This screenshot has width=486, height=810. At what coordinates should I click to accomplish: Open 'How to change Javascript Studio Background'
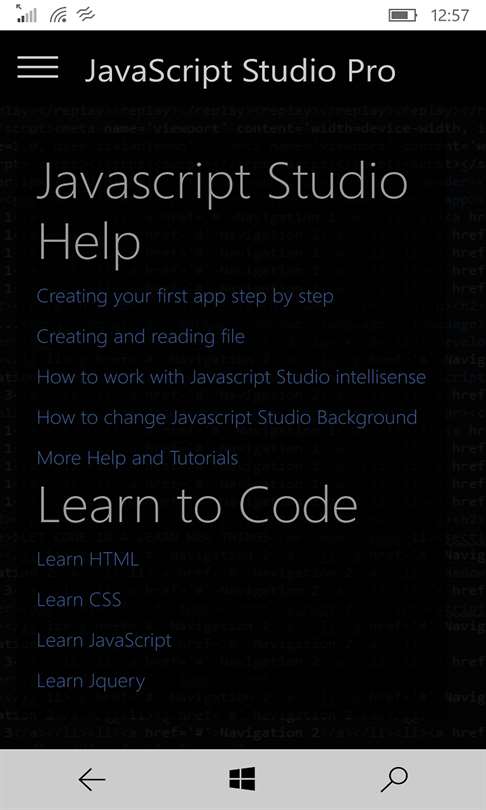(227, 417)
